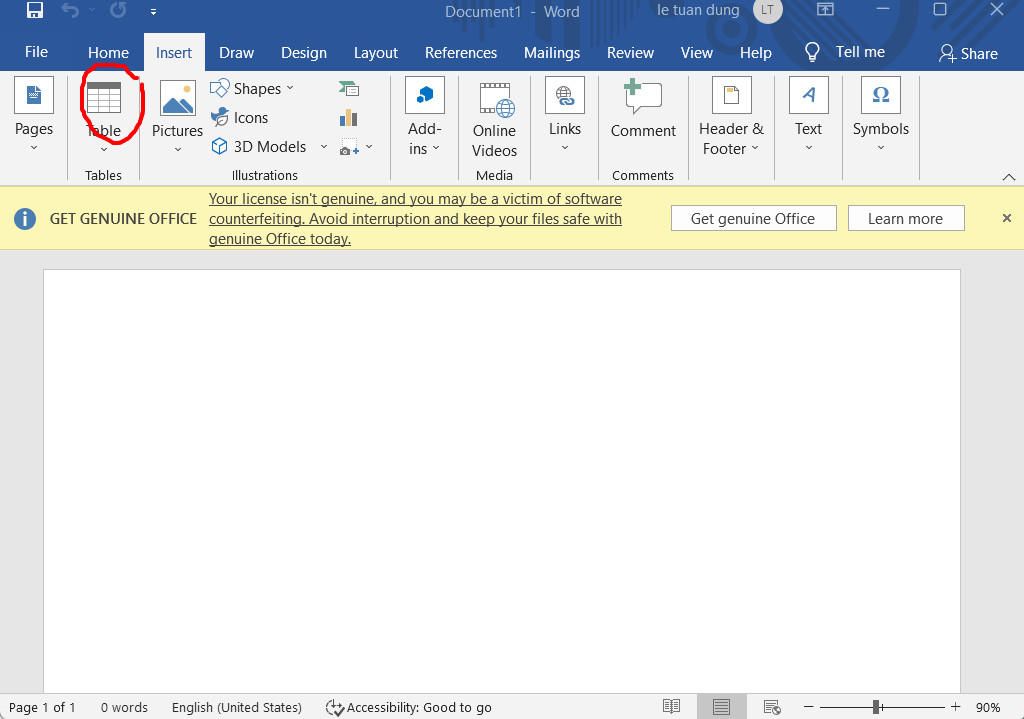Switch to the Home tab
This screenshot has width=1024, height=719.
(108, 53)
